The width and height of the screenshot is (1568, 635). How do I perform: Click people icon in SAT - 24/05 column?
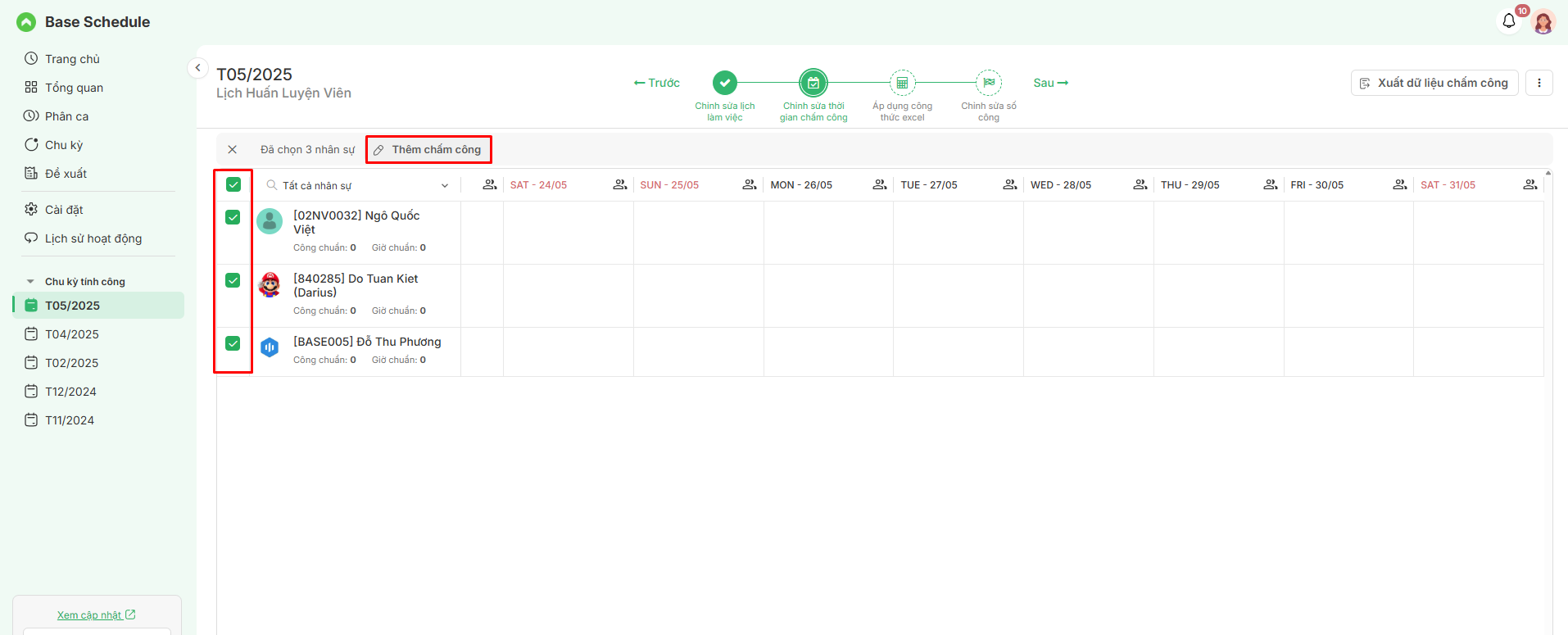620,185
